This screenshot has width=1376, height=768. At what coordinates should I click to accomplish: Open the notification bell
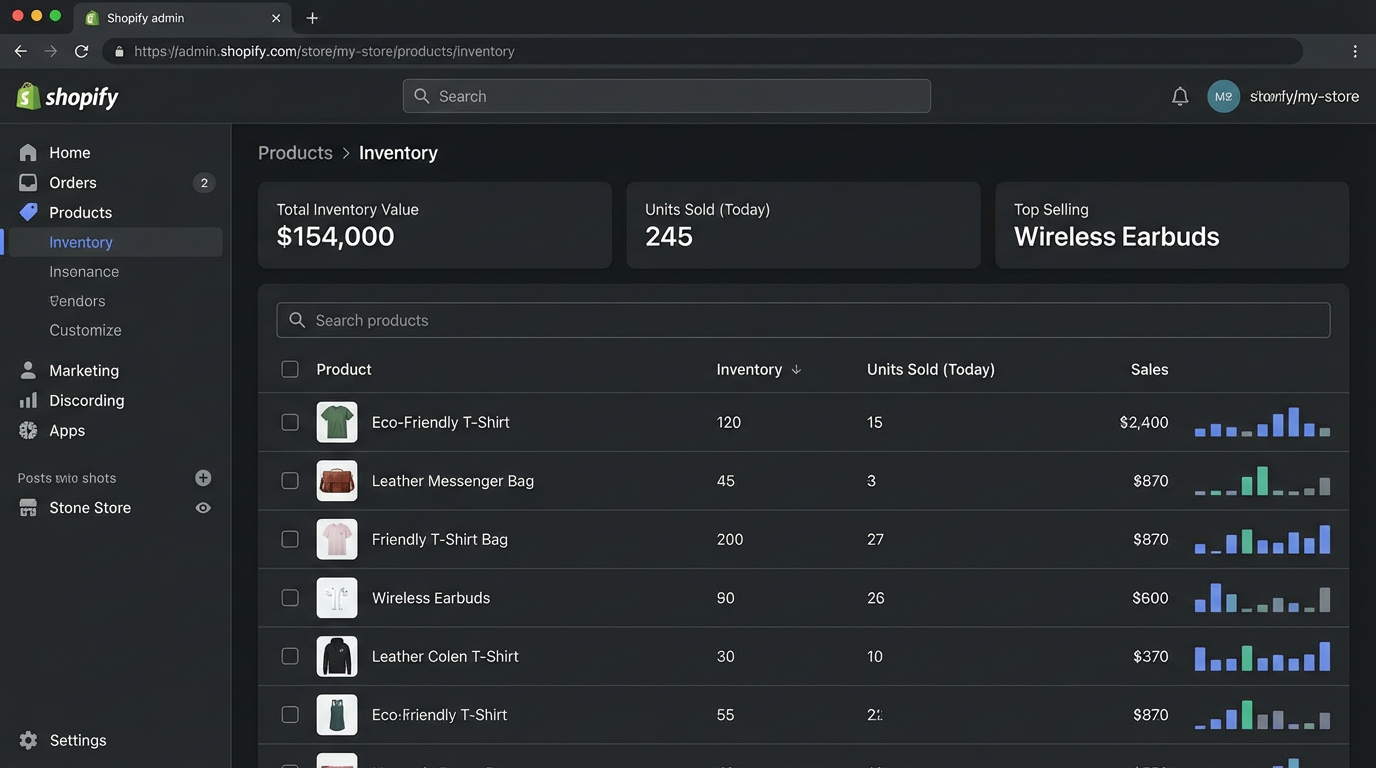(1180, 95)
